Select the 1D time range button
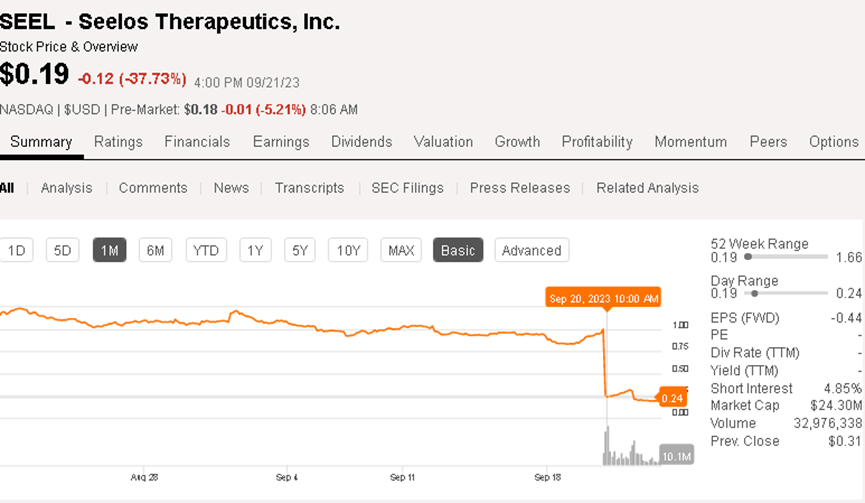This screenshot has width=865, height=503. 17,250
